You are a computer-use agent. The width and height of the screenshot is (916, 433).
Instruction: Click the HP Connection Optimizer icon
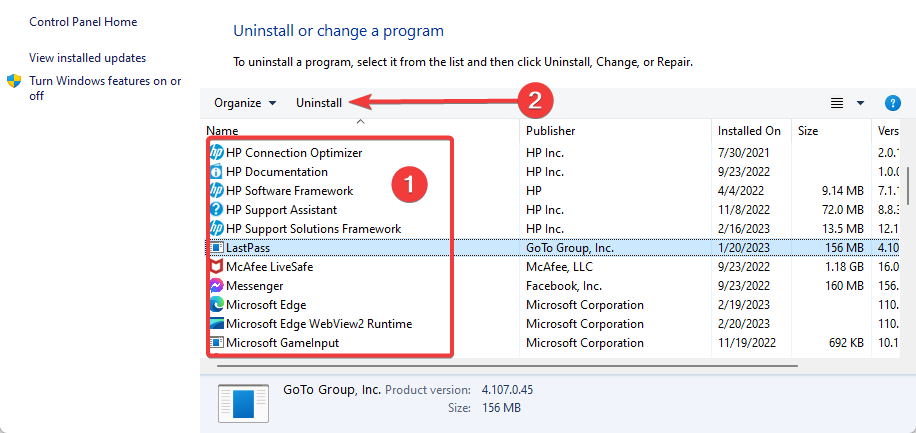[216, 153]
